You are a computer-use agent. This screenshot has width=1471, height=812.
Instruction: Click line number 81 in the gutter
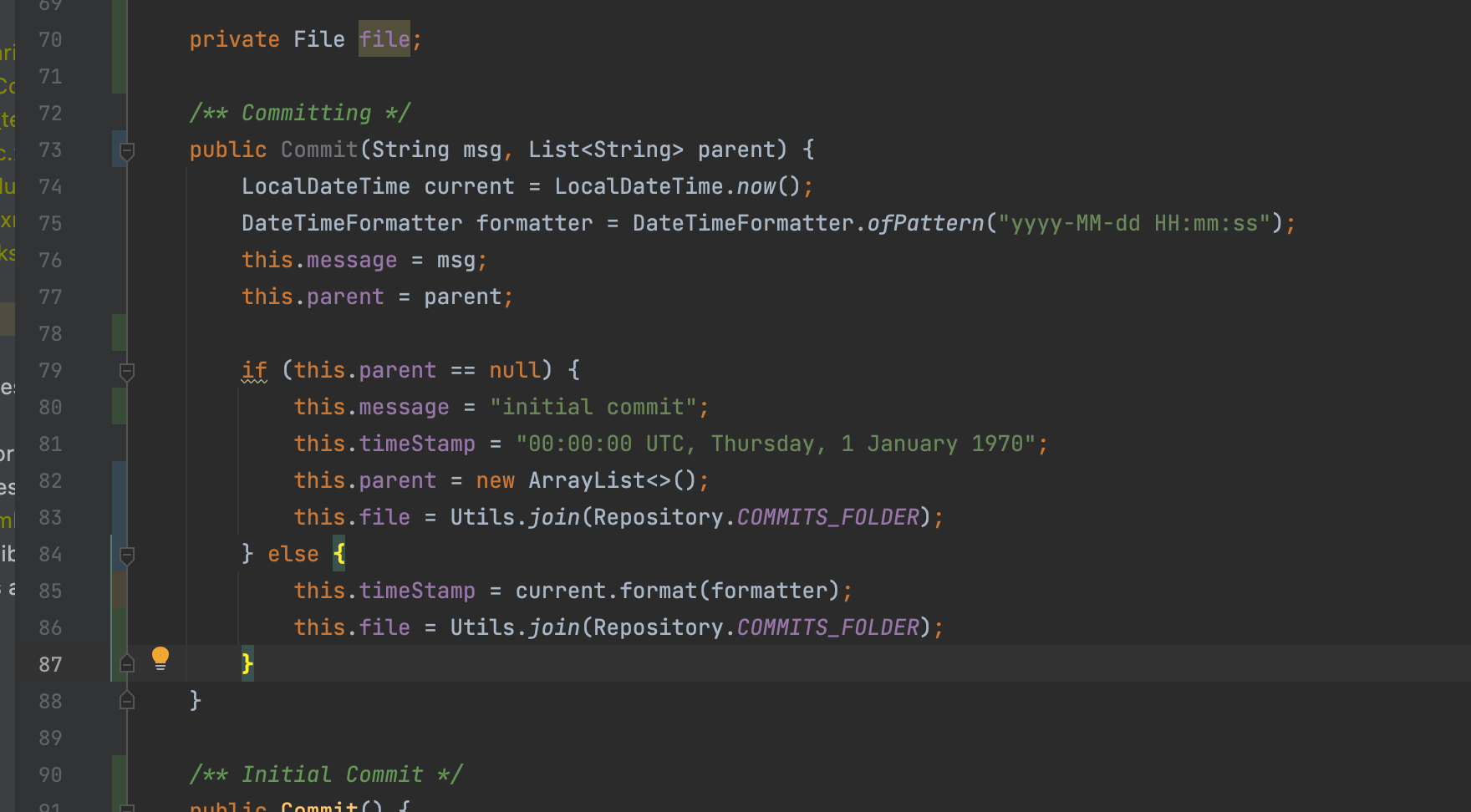pos(50,444)
